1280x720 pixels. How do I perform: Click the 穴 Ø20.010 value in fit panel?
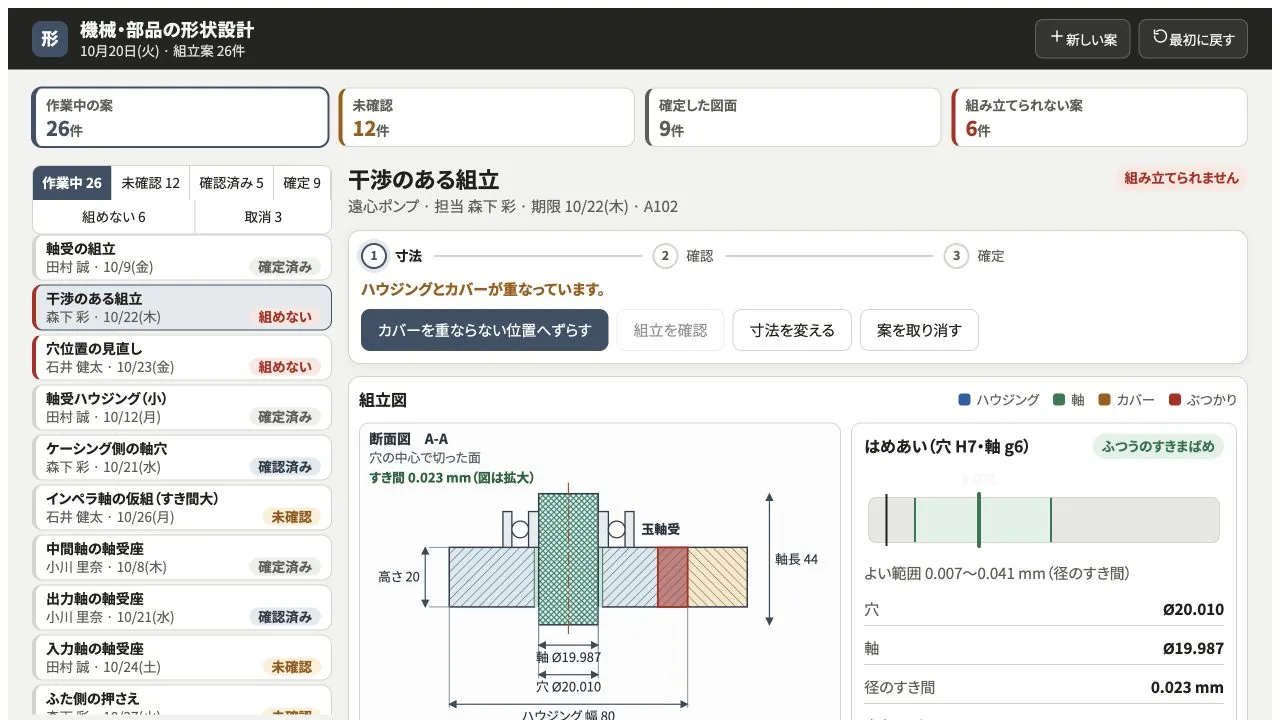coord(1193,609)
